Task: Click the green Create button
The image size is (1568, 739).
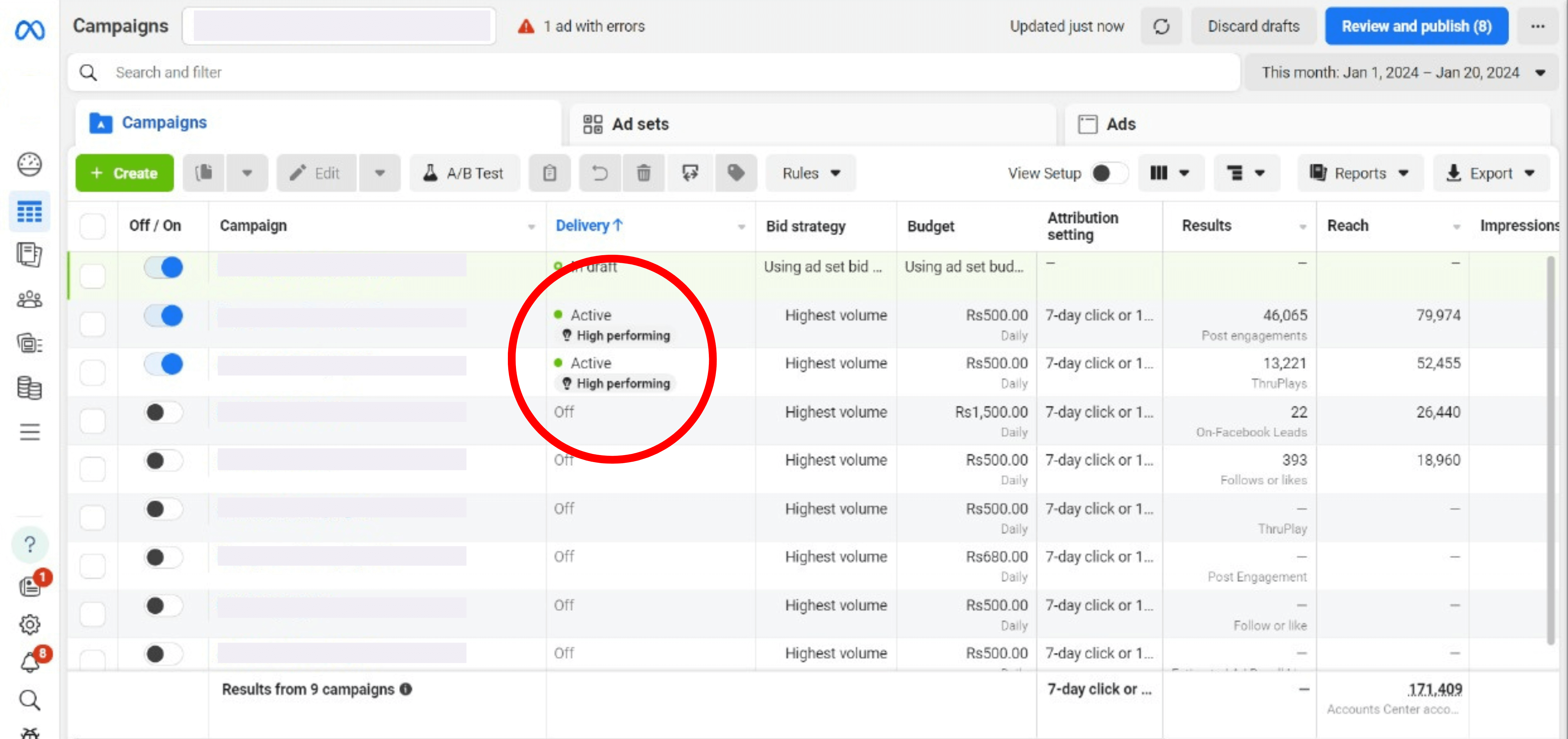Action: coord(124,173)
